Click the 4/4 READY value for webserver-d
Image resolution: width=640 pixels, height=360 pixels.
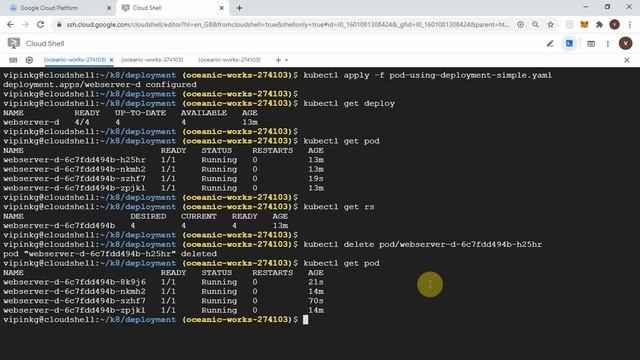tap(82, 122)
